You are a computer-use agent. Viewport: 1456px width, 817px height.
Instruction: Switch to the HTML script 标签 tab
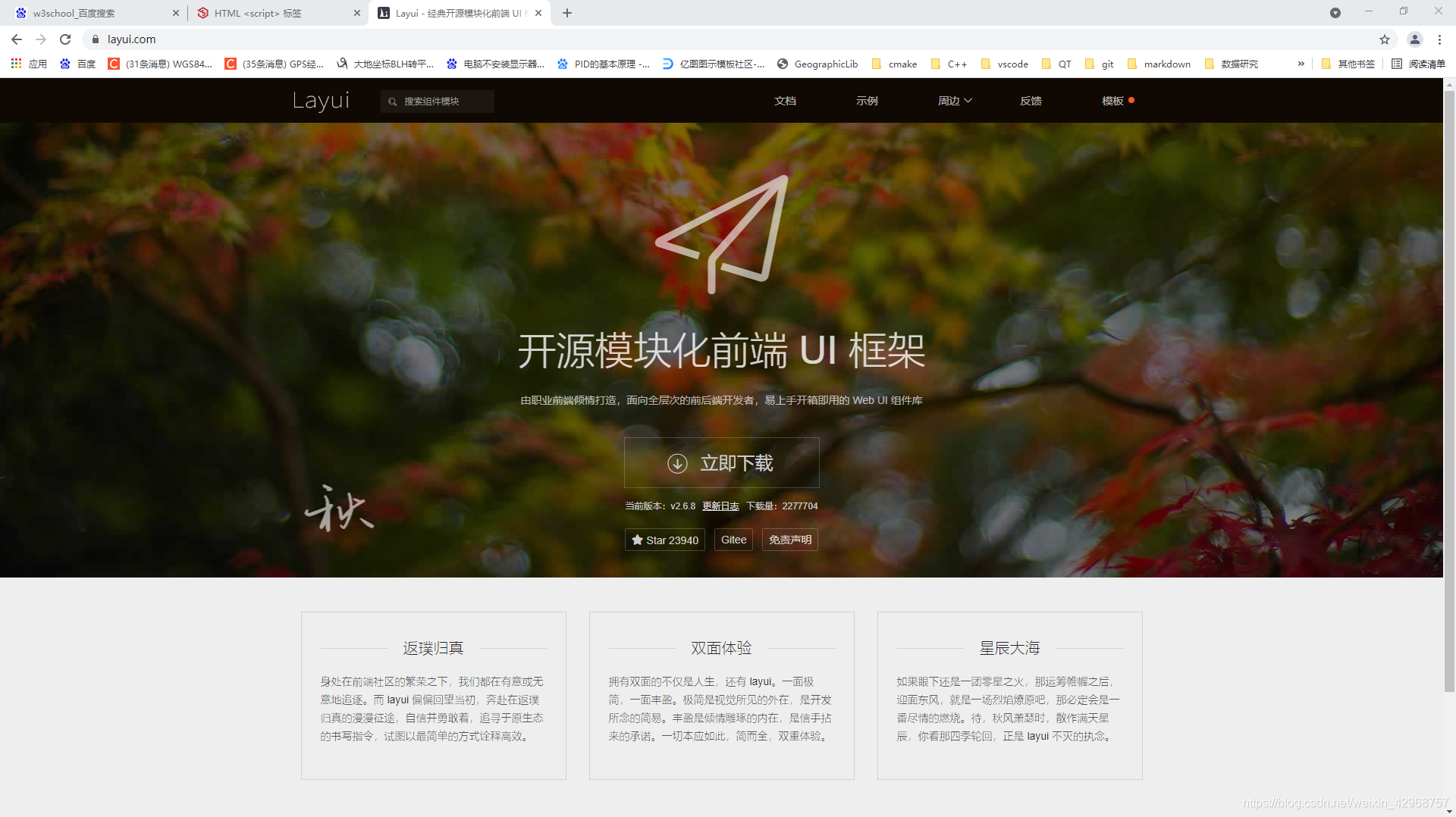[x=279, y=13]
